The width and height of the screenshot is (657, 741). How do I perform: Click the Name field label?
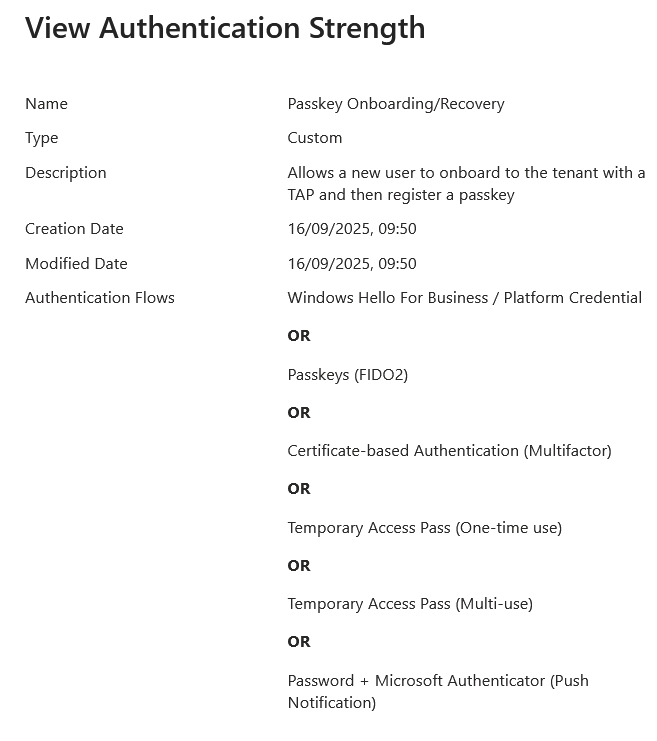pyautogui.click(x=46, y=104)
